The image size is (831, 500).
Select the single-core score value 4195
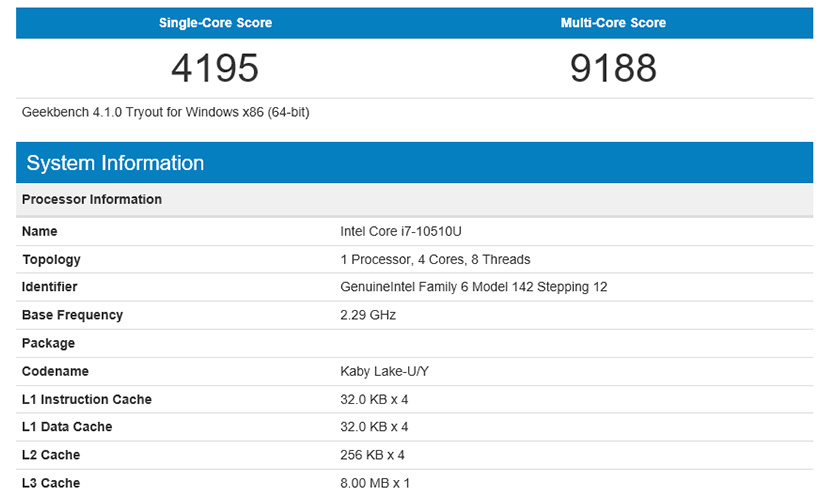[x=215, y=68]
